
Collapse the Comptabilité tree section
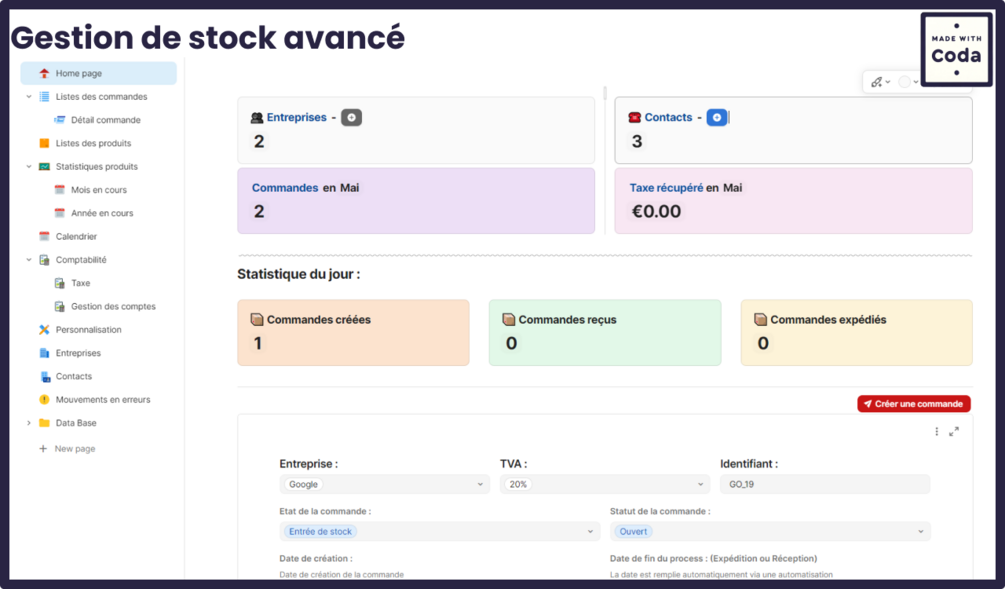(29, 260)
